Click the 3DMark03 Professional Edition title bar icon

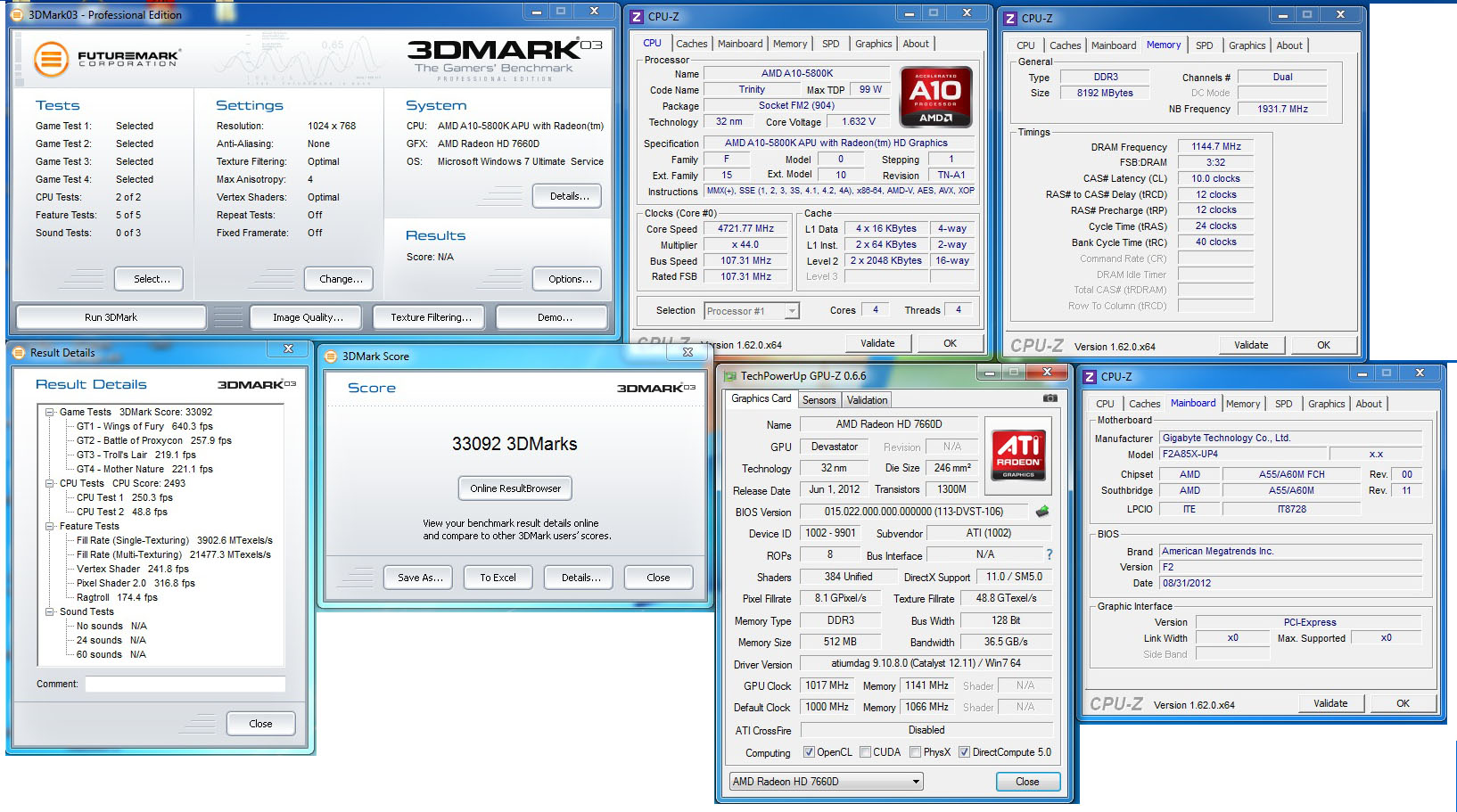[16, 14]
